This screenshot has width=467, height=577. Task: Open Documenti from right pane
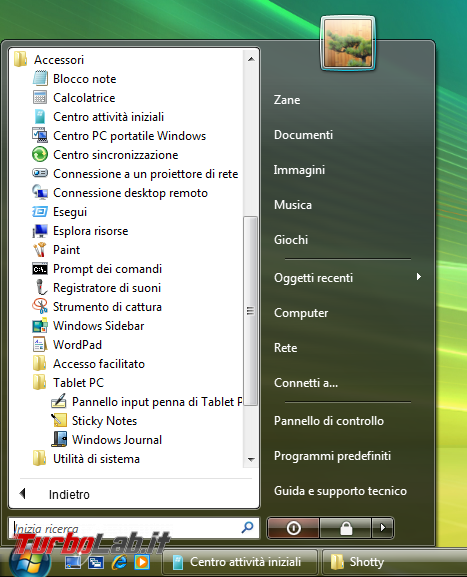[x=303, y=135]
